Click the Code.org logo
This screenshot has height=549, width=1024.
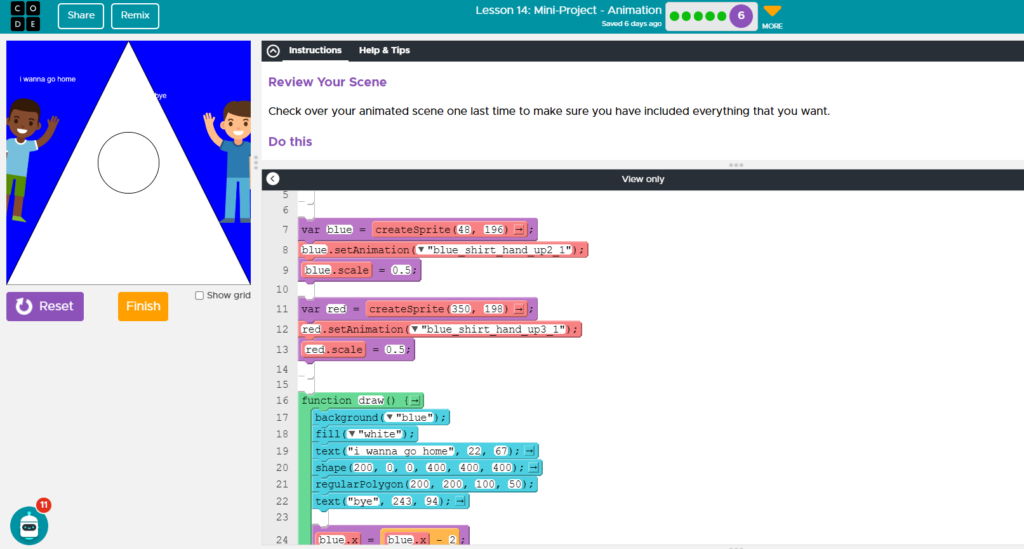(x=25, y=16)
